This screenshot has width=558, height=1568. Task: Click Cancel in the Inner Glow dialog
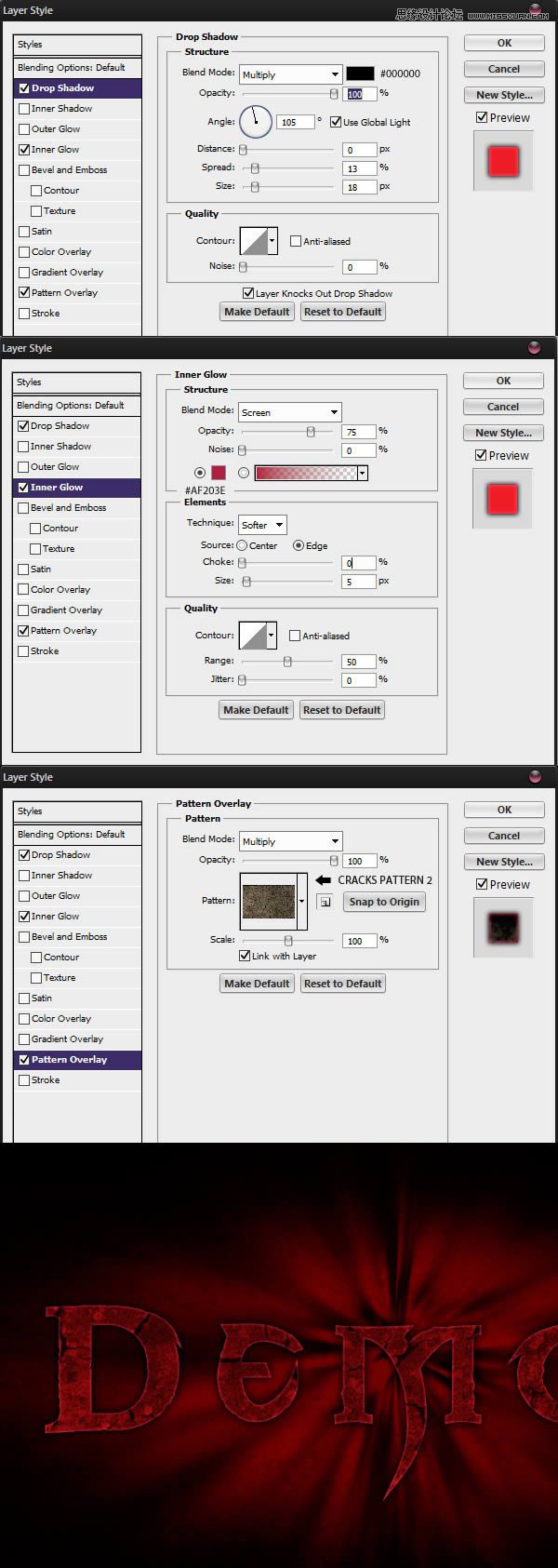(x=503, y=407)
